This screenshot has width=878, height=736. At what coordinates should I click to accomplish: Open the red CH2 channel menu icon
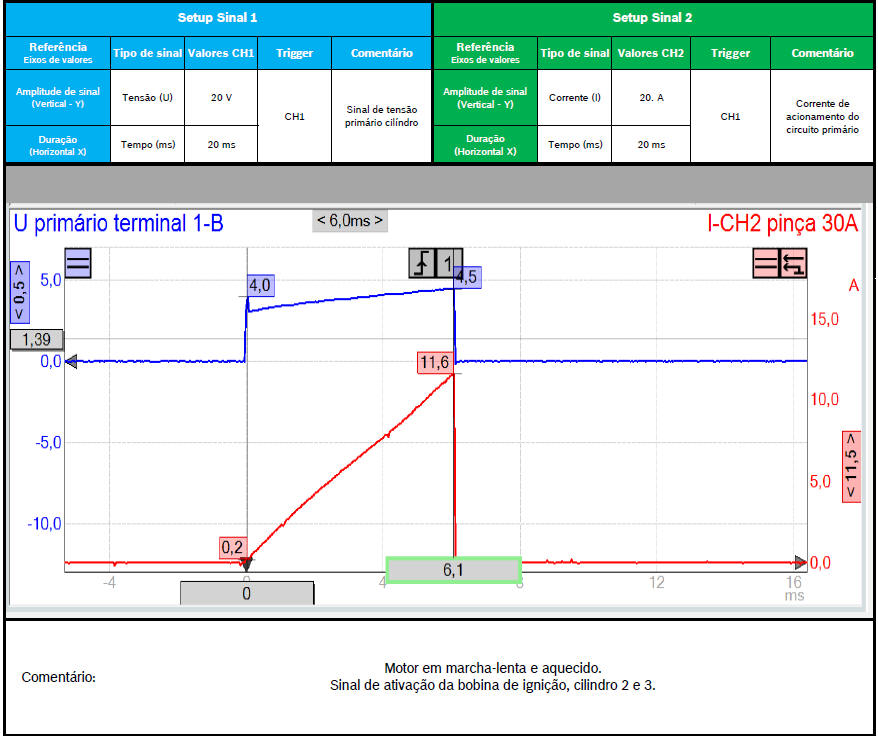click(766, 263)
